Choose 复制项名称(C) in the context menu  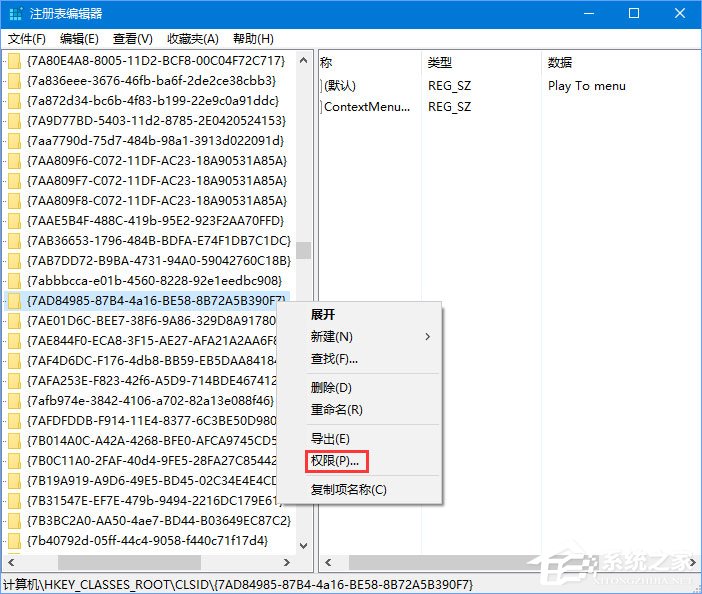pyautogui.click(x=349, y=490)
